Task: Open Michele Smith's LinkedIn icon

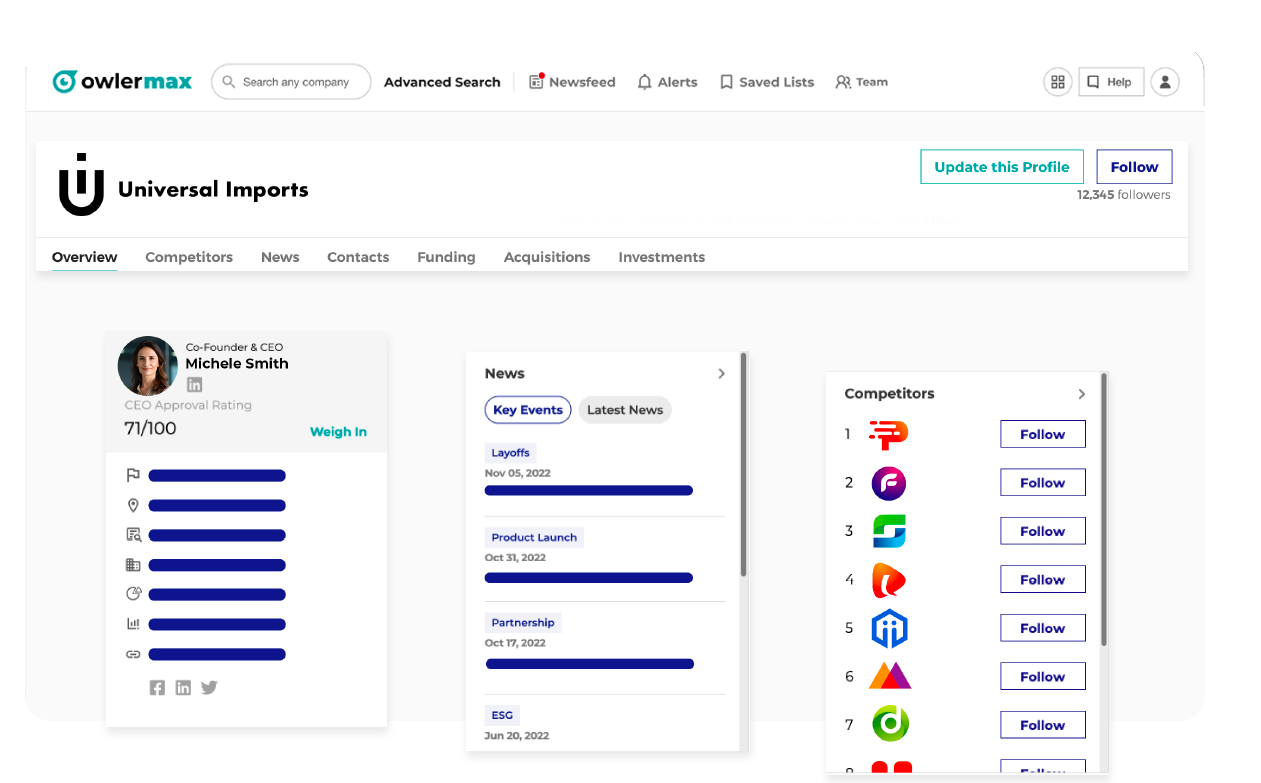Action: tap(194, 385)
